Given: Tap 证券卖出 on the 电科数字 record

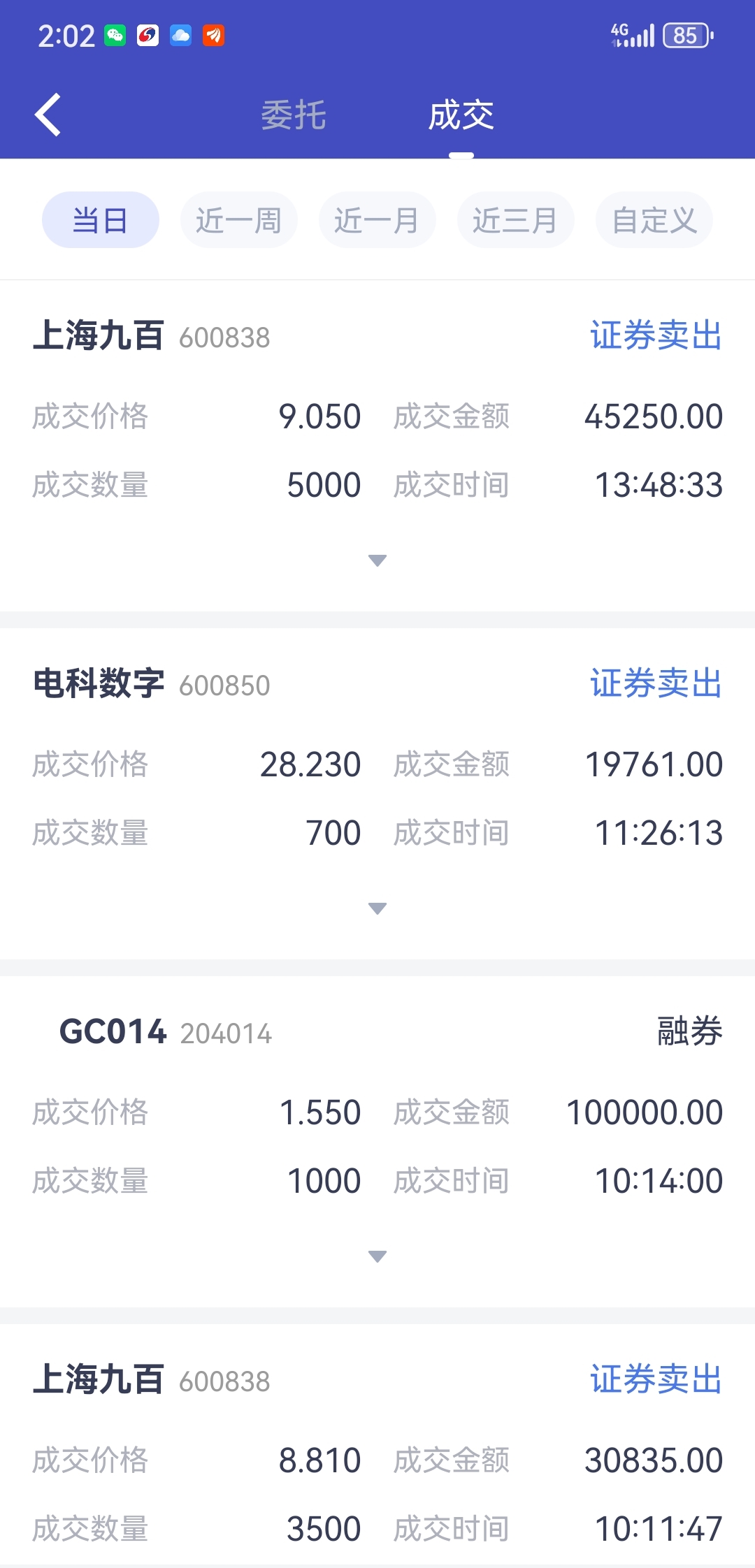Looking at the screenshot, I should [656, 683].
